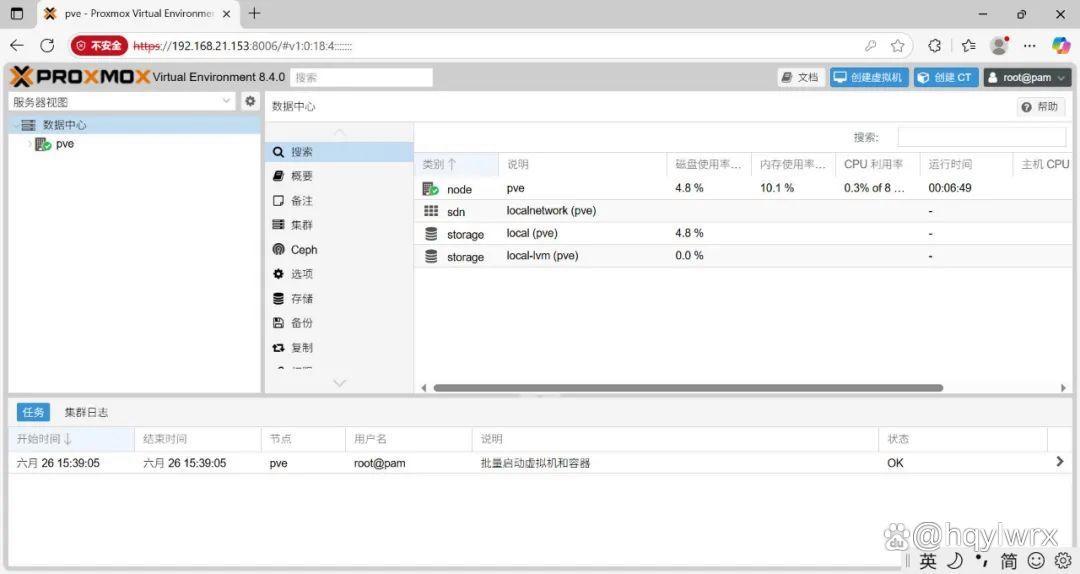Click the 帮助 help button
Image resolution: width=1080 pixels, height=574 pixels.
coord(1041,106)
